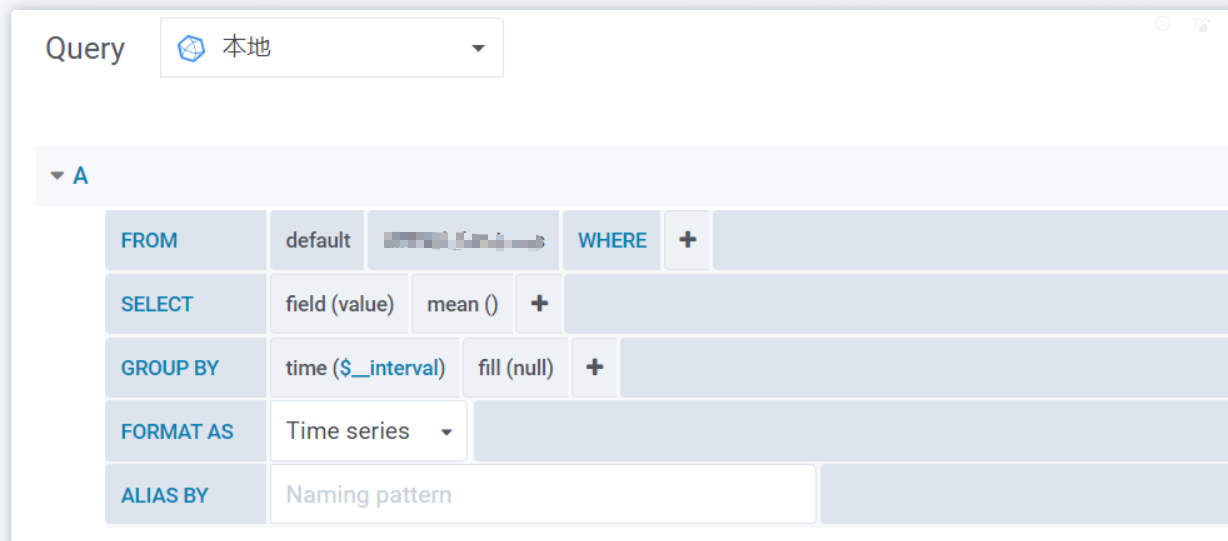Screen dimensions: 1228x541
Task: Add a GROUP BY clause with plus
Action: (x=594, y=367)
